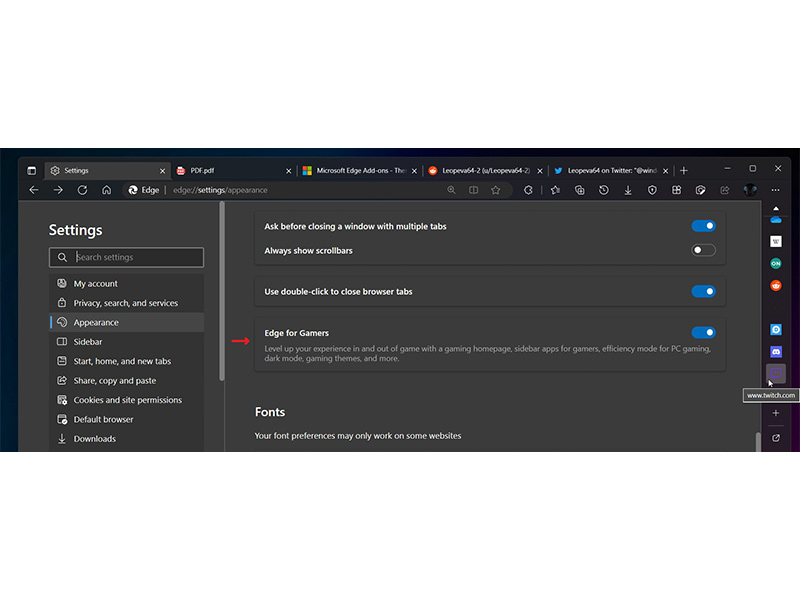Image resolution: width=800 pixels, height=600 pixels.
Task: Go forward using the forward arrow
Action: [58, 190]
